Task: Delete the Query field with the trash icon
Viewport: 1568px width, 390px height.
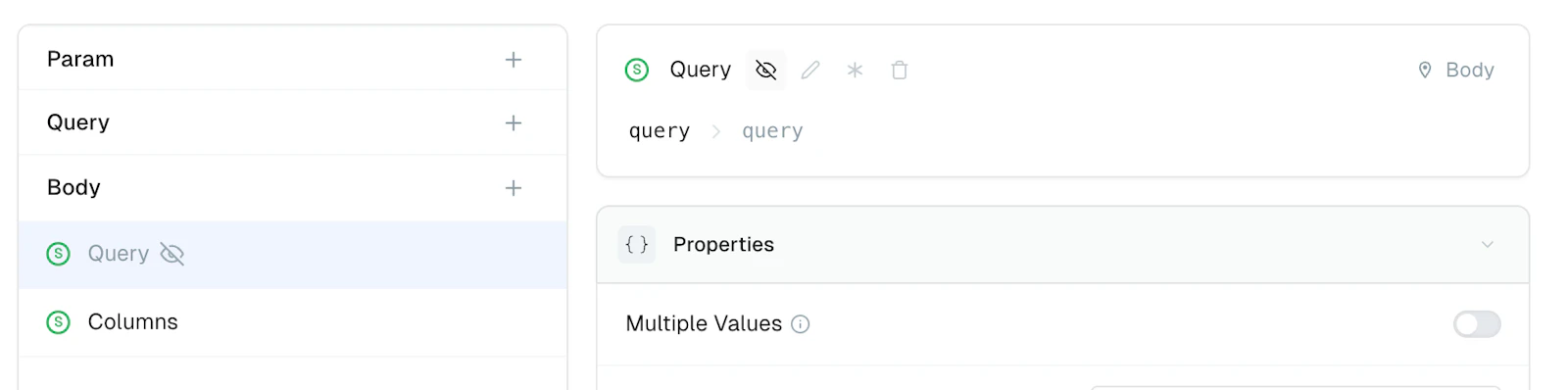Action: click(x=900, y=70)
